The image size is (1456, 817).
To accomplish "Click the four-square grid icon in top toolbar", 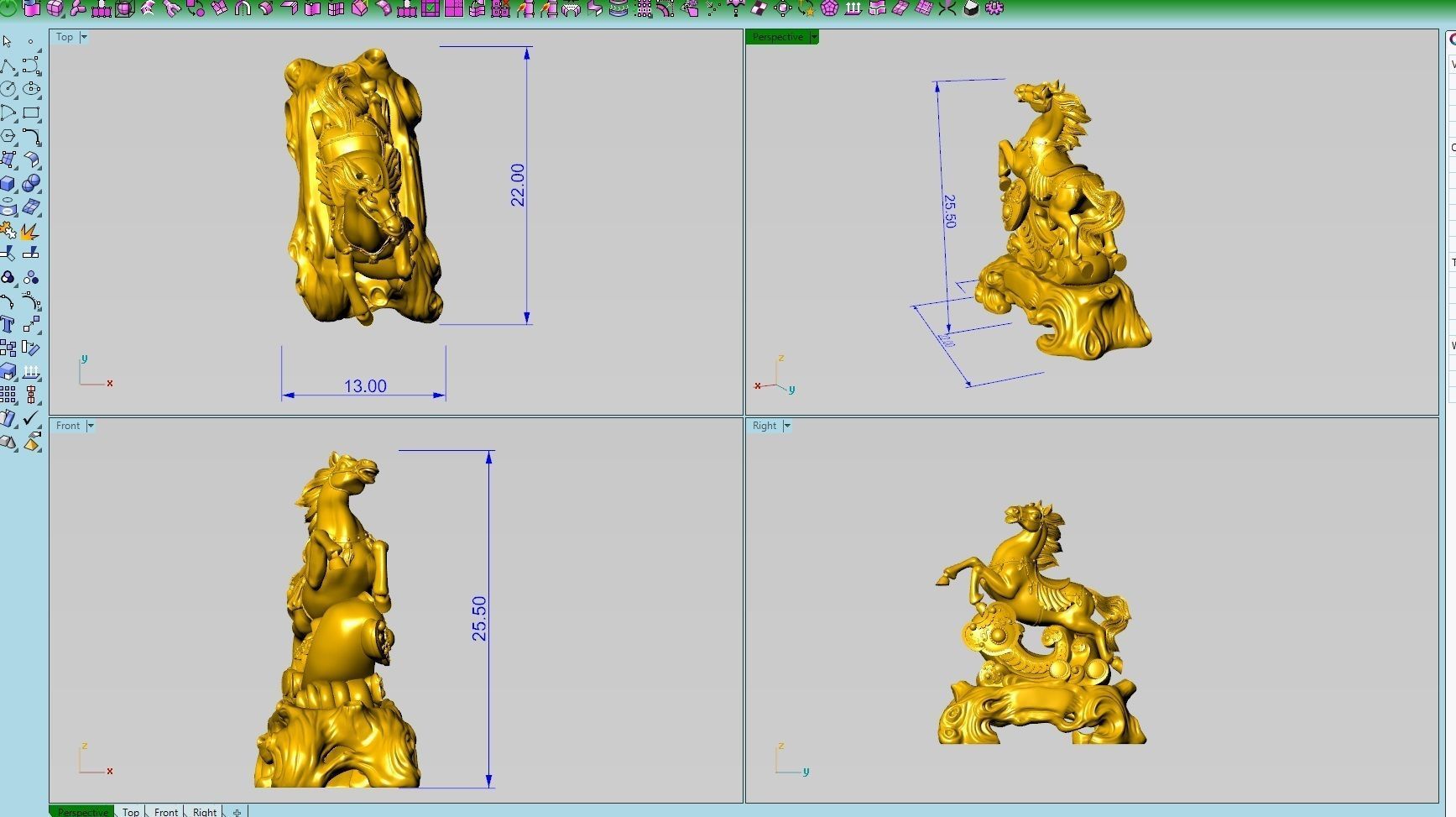I will click(454, 8).
